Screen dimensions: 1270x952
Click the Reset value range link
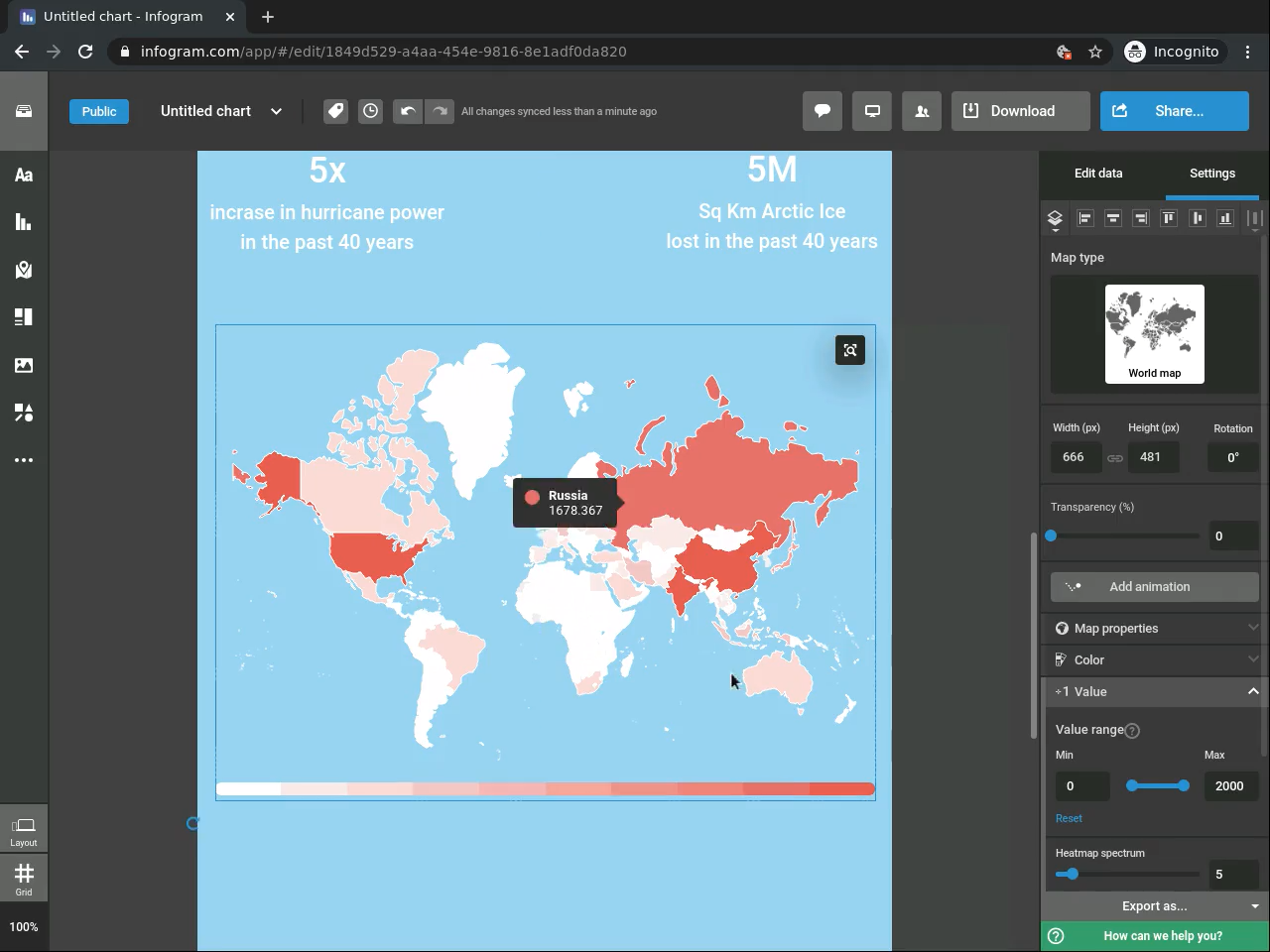click(1069, 818)
